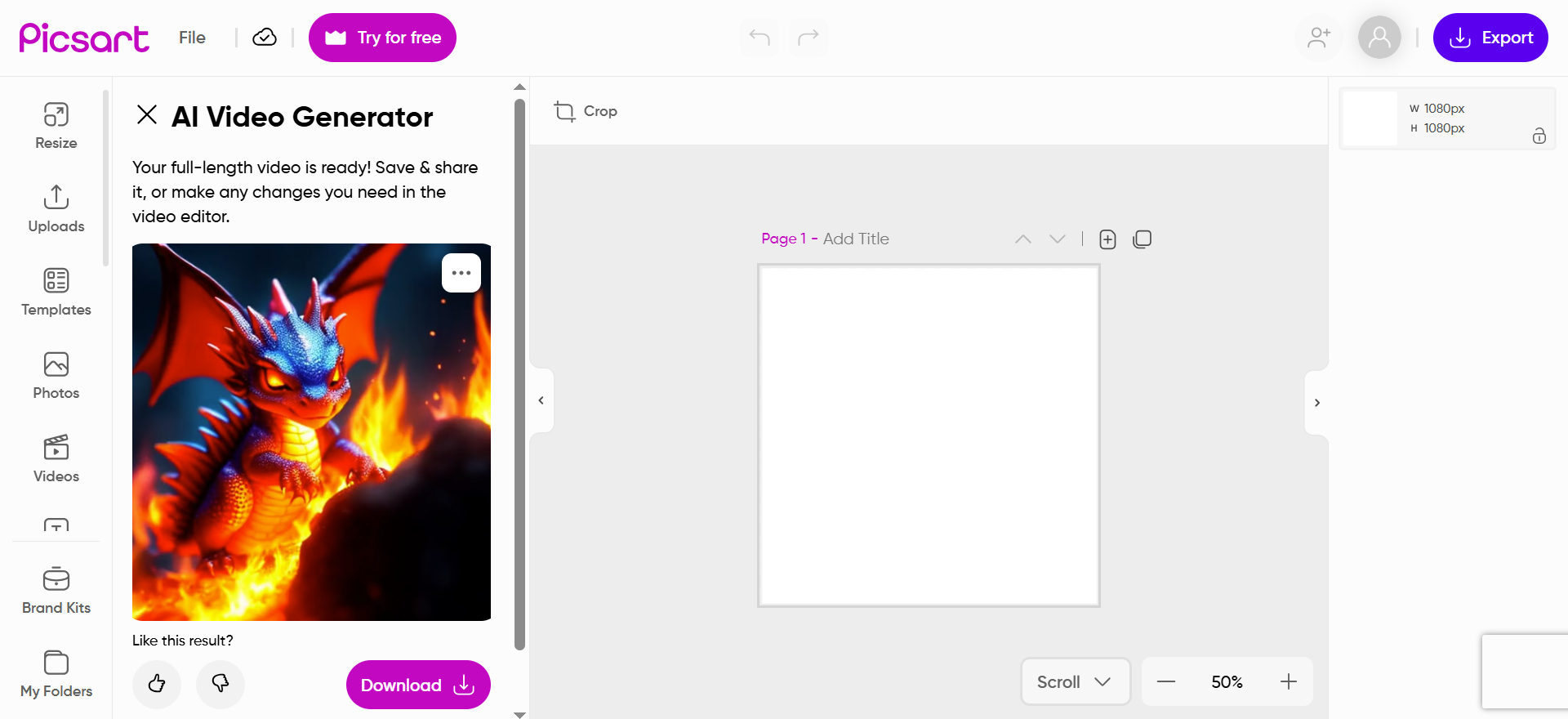Screen dimensions: 1568x719
Task: Add a new page
Action: point(1107,239)
